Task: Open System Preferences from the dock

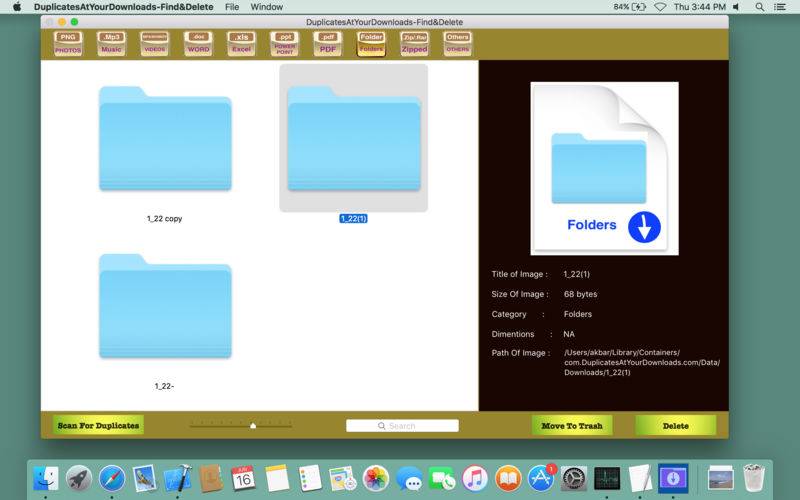Action: [x=574, y=479]
